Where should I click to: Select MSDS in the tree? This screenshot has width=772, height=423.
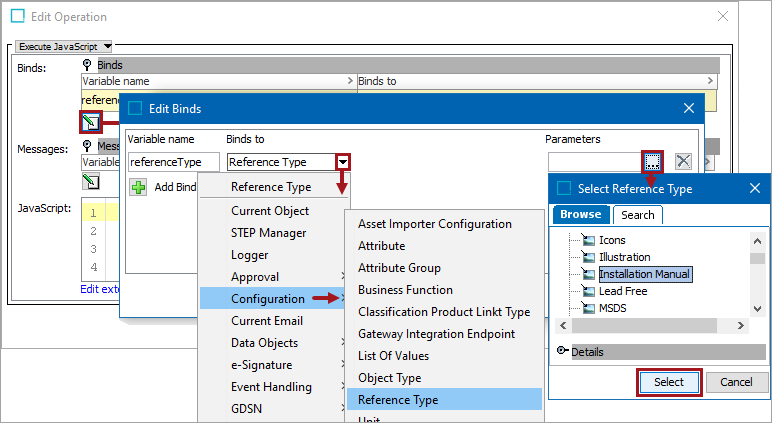point(612,308)
